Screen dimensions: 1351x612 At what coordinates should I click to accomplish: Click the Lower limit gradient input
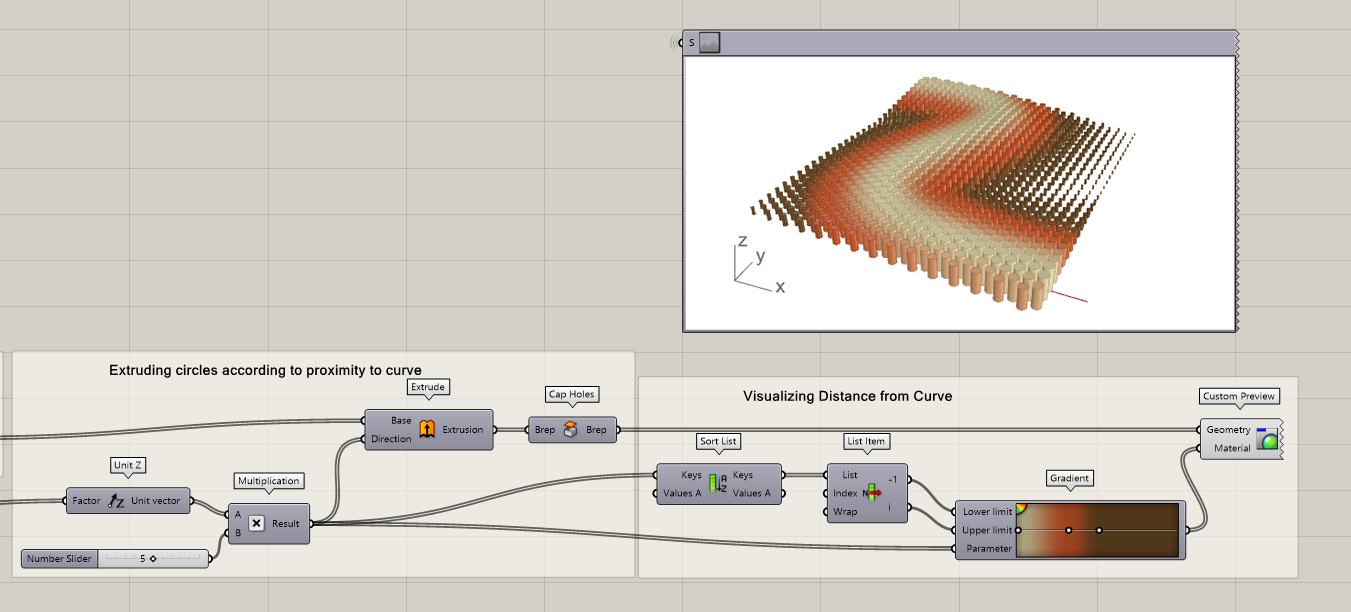pos(988,512)
